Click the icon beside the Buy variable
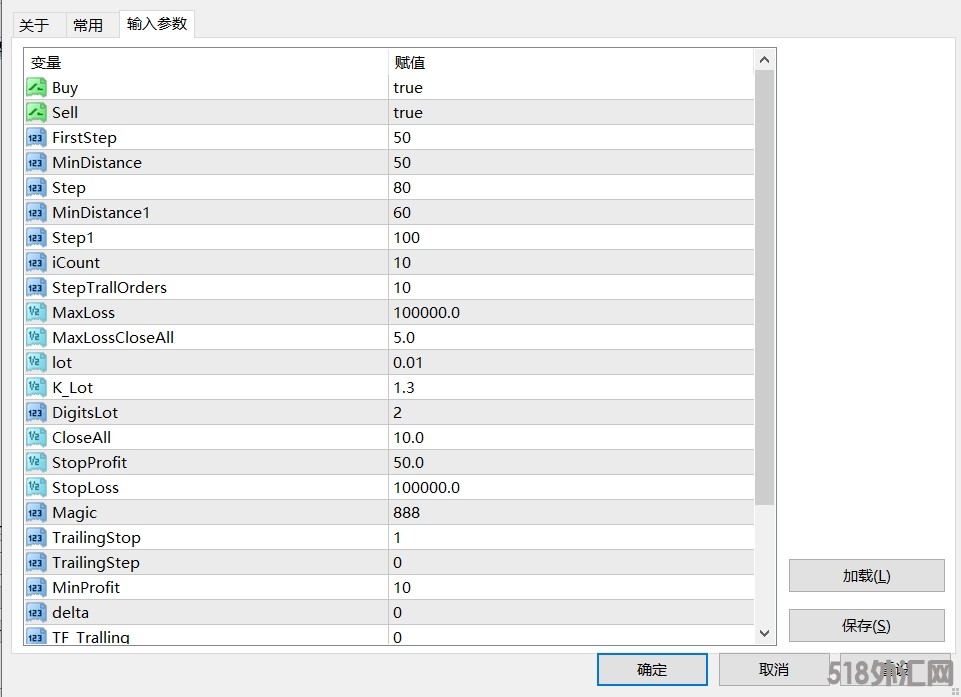This screenshot has width=961, height=697. [36, 88]
